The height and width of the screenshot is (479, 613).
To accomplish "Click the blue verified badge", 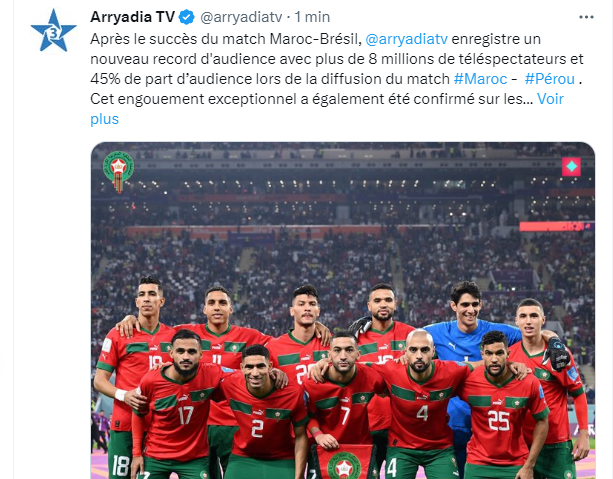I will tap(186, 17).
